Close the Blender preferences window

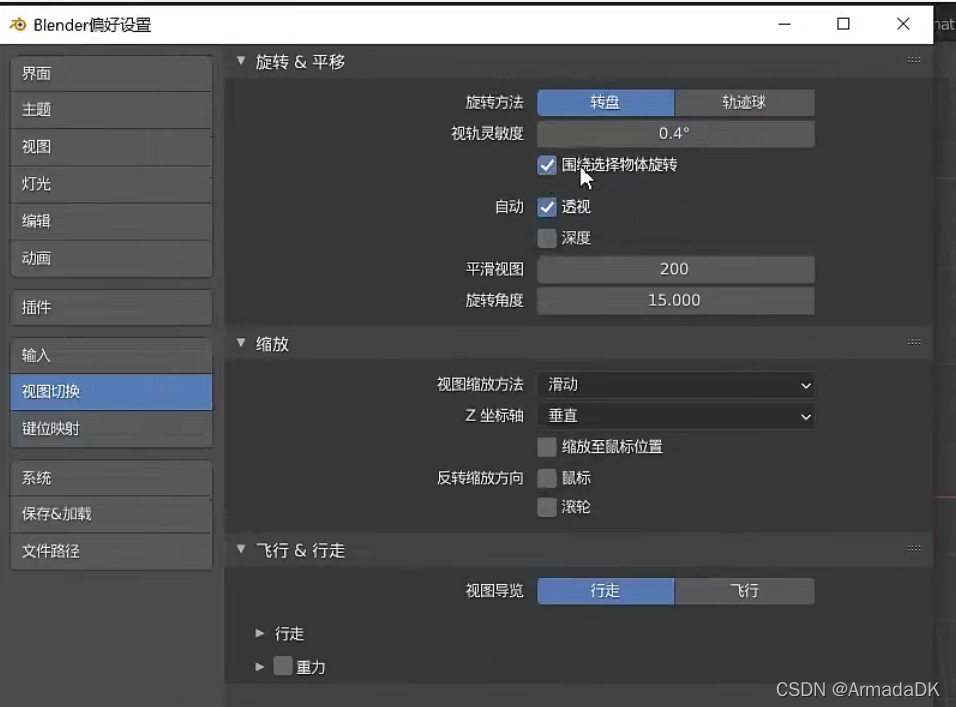(903, 24)
